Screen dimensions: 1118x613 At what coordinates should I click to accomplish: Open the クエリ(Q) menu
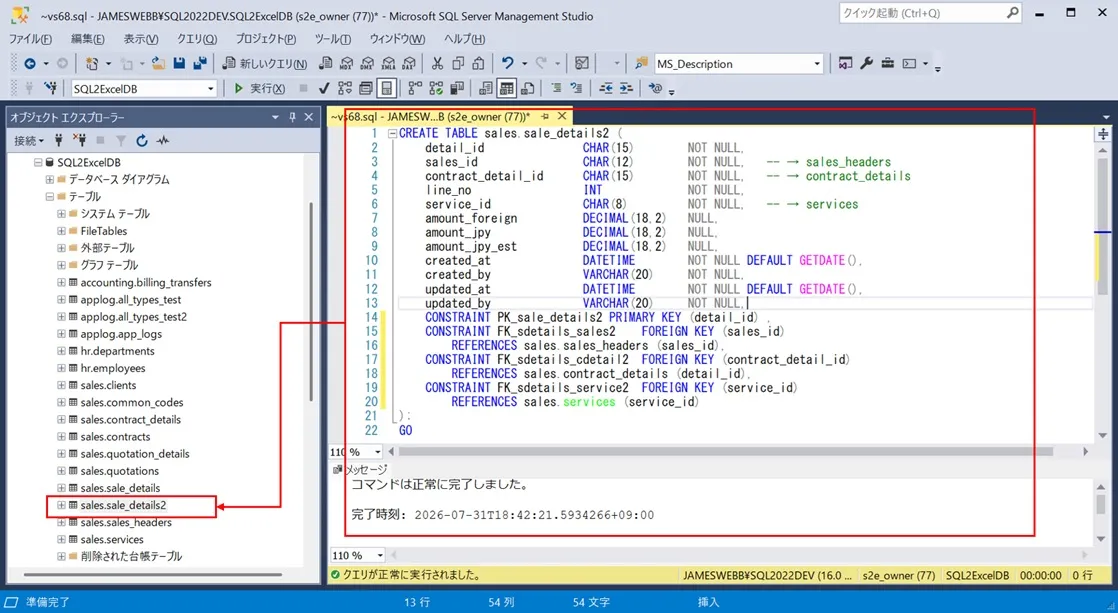click(197, 38)
